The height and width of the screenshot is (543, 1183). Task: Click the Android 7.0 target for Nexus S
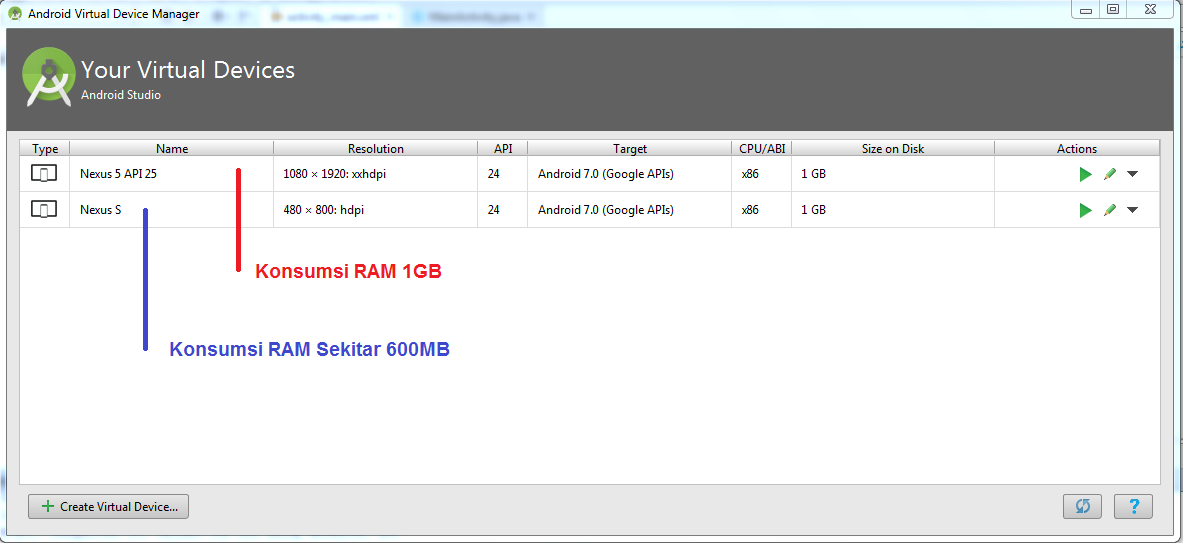[629, 210]
